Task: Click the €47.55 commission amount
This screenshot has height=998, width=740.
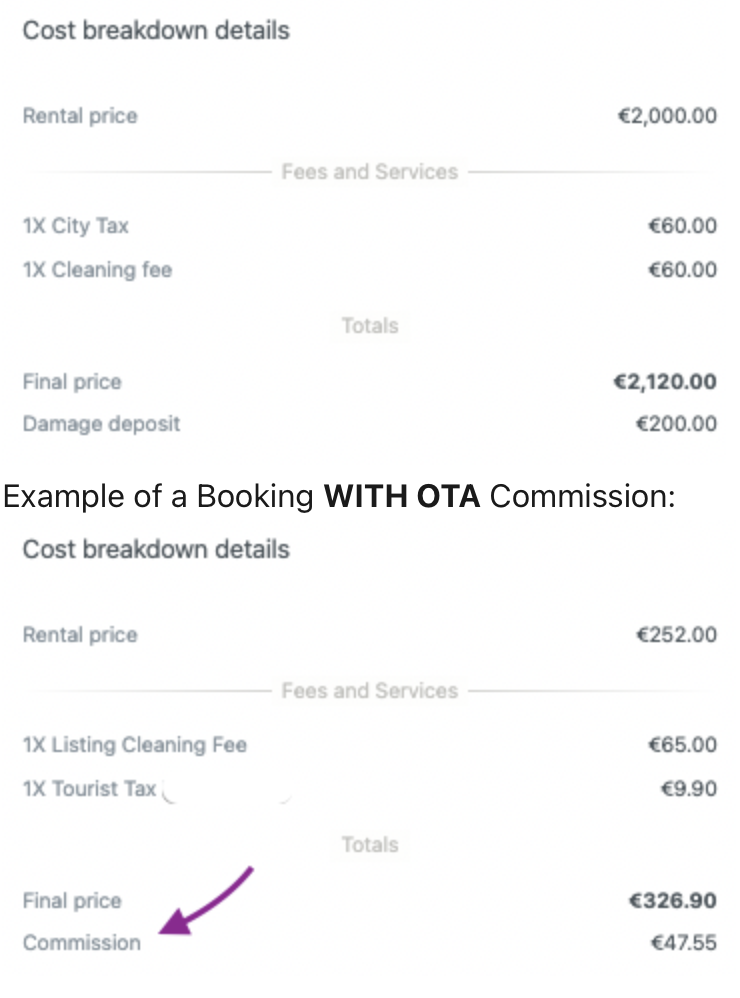Action: [682, 943]
